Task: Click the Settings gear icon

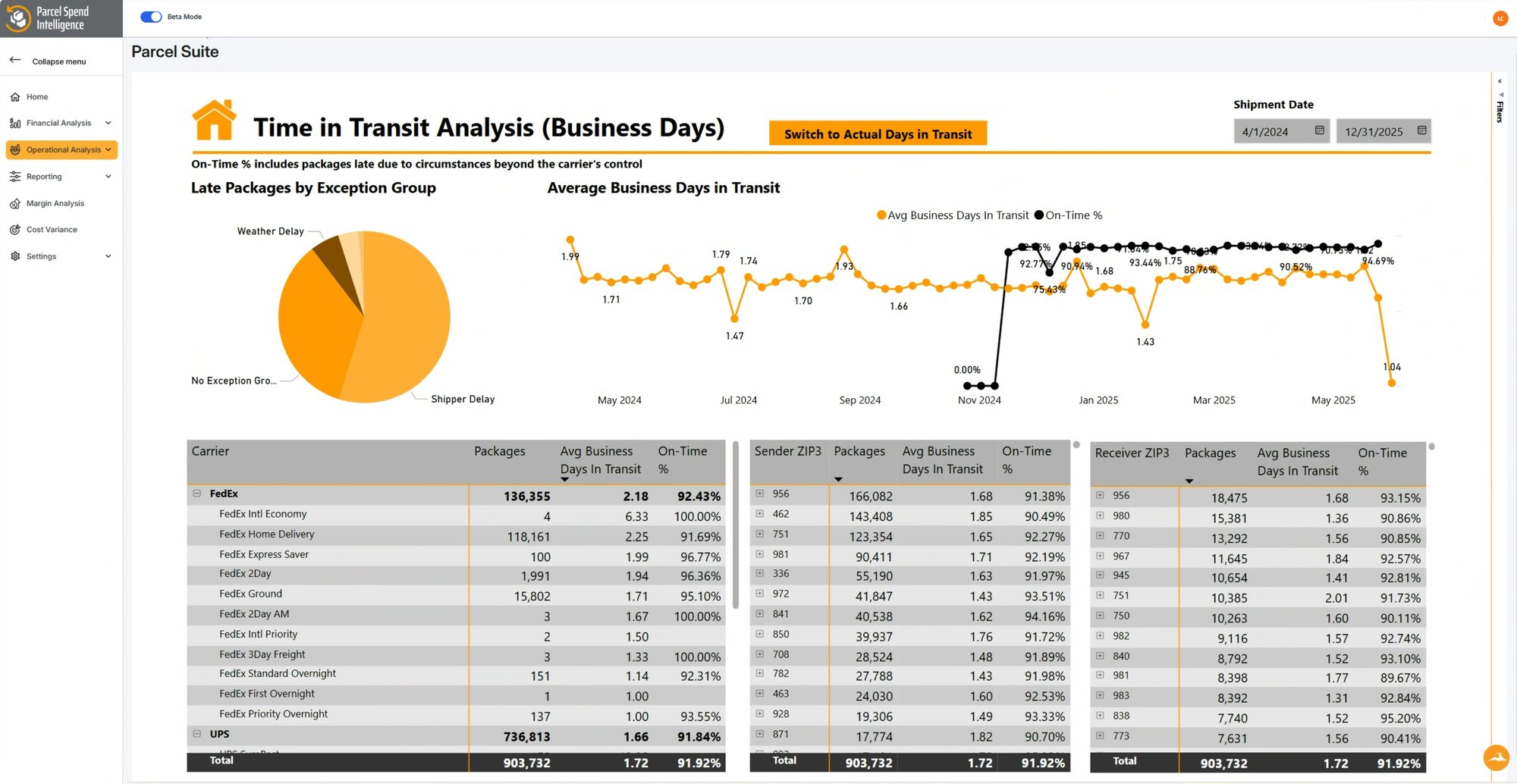Action: tap(15, 256)
